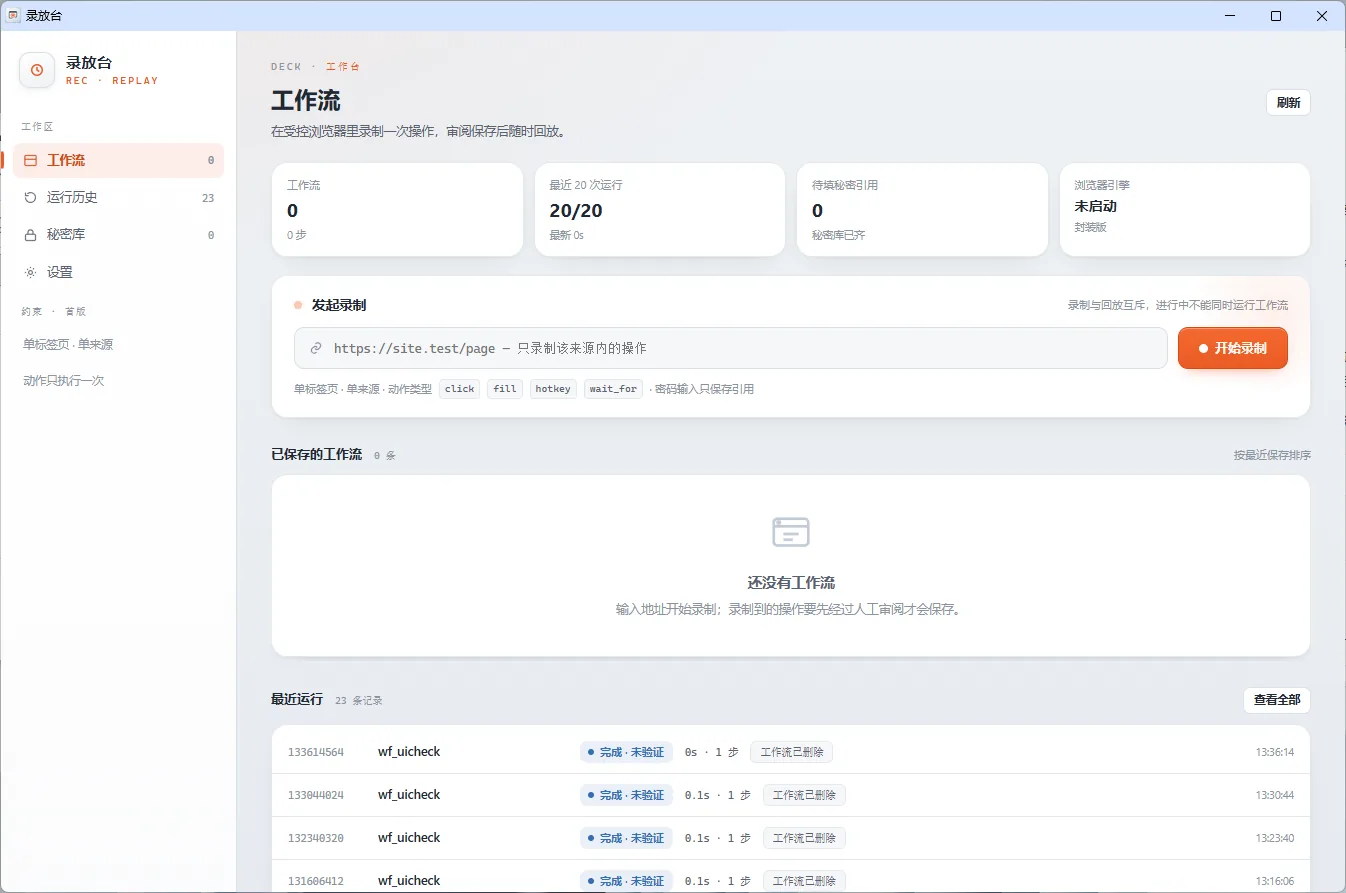1346x893 pixels.
Task: Click the "fill" action type chip
Action: (505, 389)
